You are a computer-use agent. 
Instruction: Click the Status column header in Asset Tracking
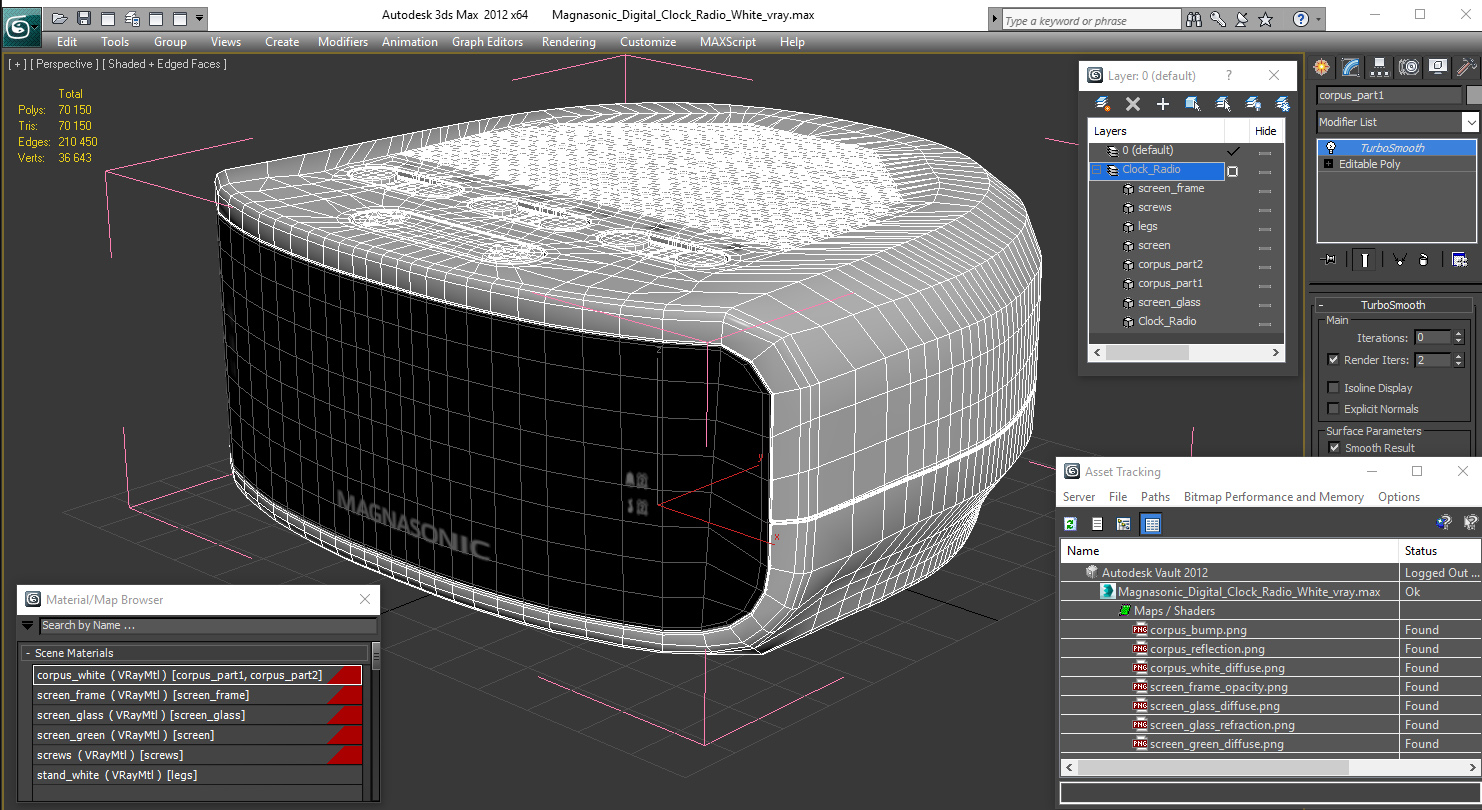click(1439, 551)
